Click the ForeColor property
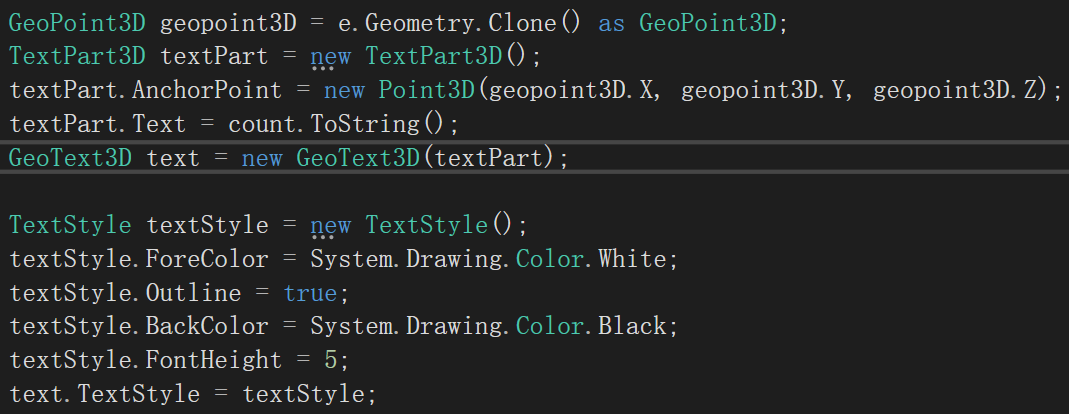This screenshot has height=414, width=1069. click(x=207, y=259)
